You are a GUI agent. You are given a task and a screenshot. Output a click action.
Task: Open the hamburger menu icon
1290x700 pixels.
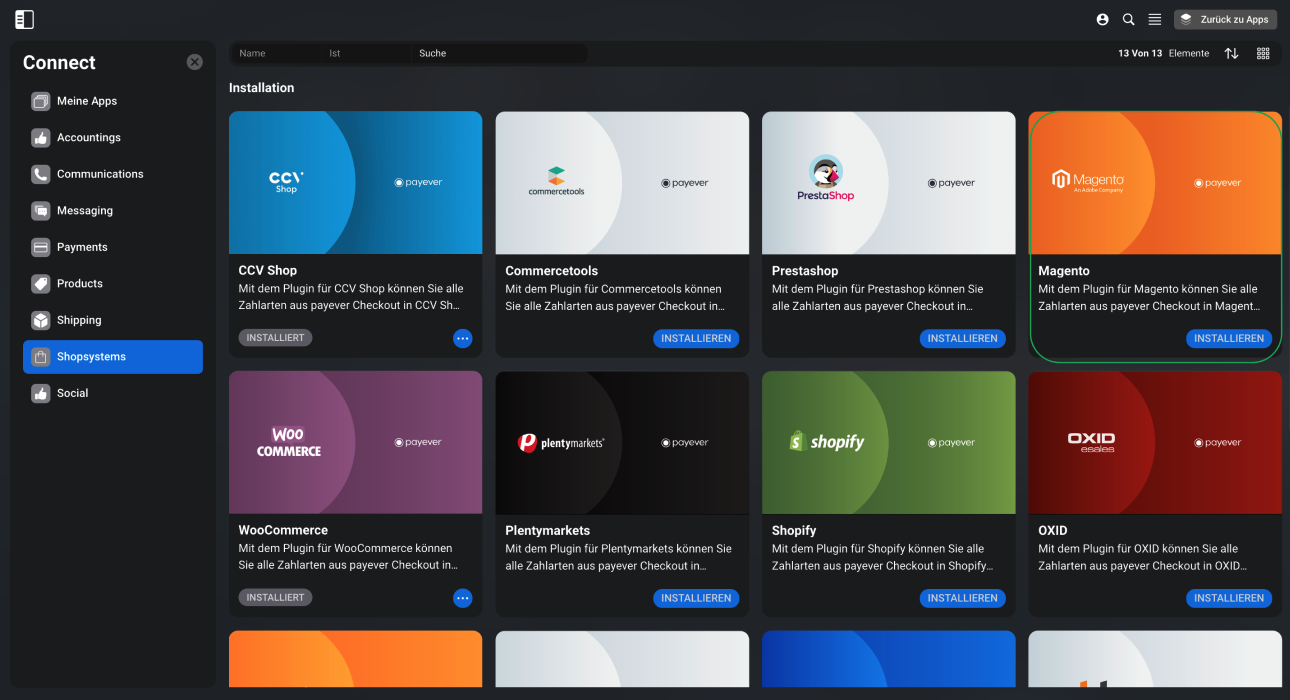pos(1154,19)
